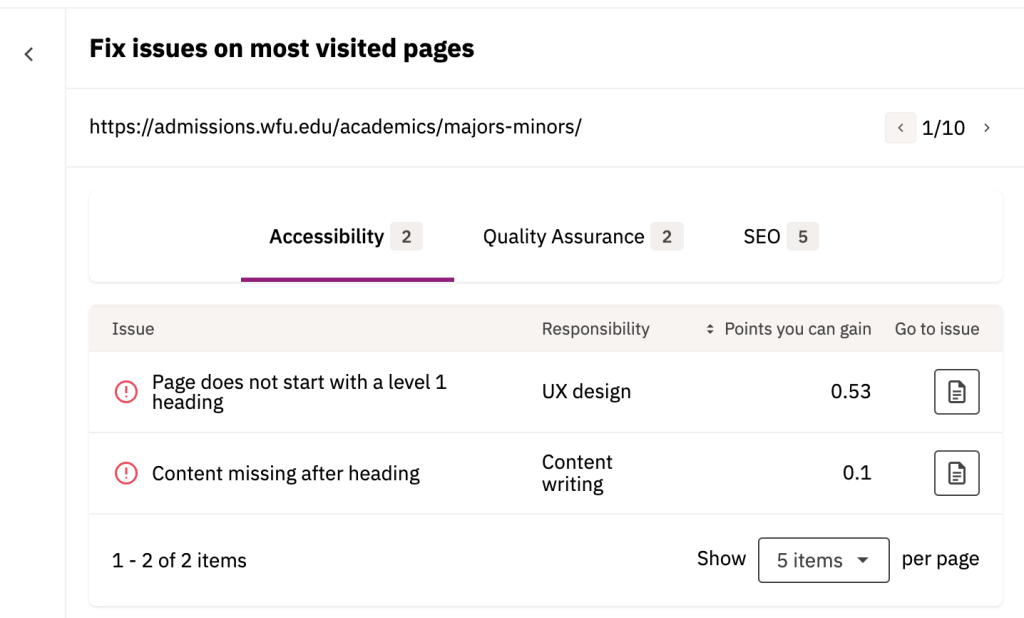Click the back arrow in left sidebar
The image size is (1024, 618).
29,54
